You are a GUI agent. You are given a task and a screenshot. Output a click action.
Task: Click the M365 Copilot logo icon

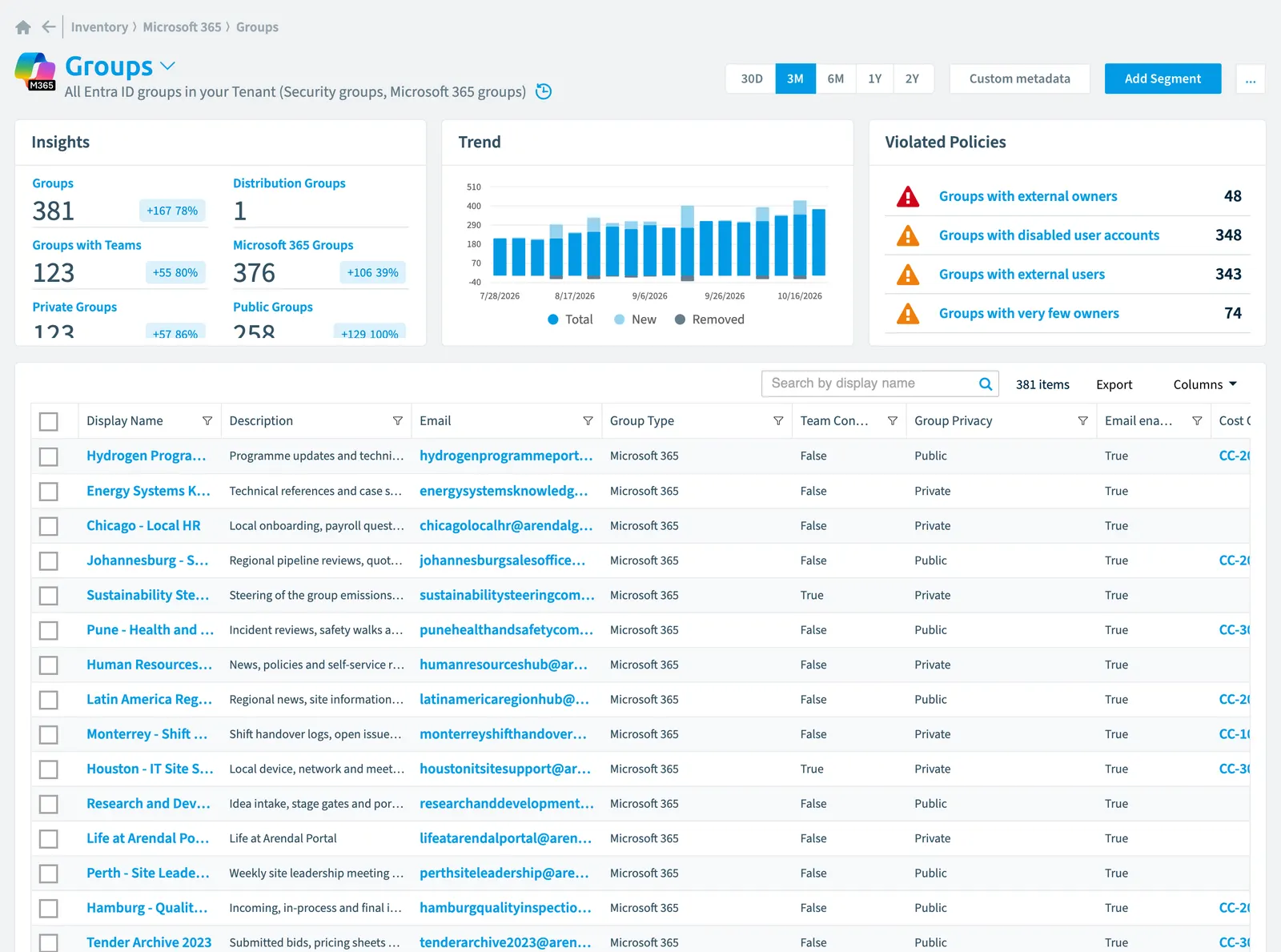[35, 71]
